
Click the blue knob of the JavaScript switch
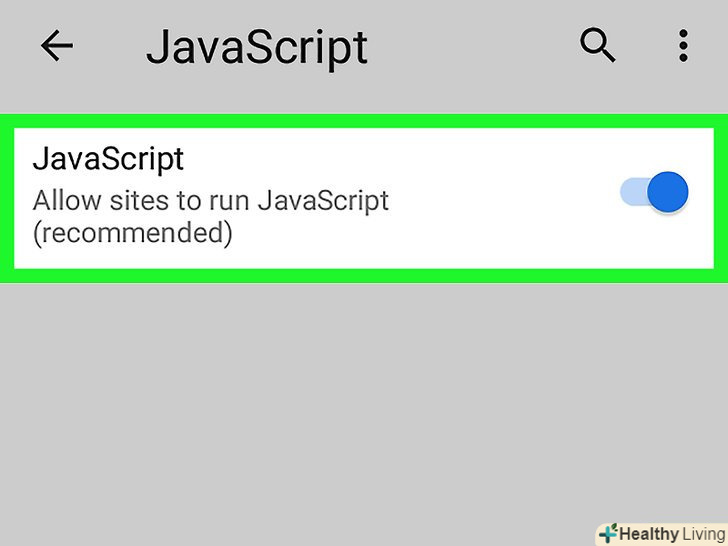tap(667, 192)
